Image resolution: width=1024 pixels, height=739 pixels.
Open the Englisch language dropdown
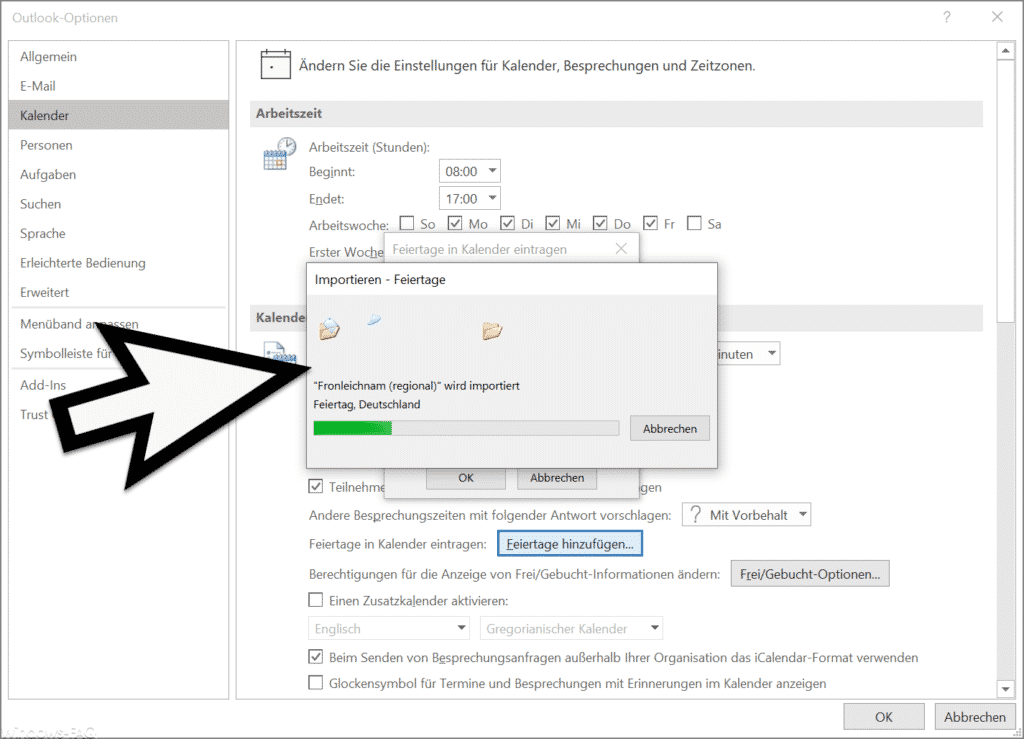pos(462,628)
